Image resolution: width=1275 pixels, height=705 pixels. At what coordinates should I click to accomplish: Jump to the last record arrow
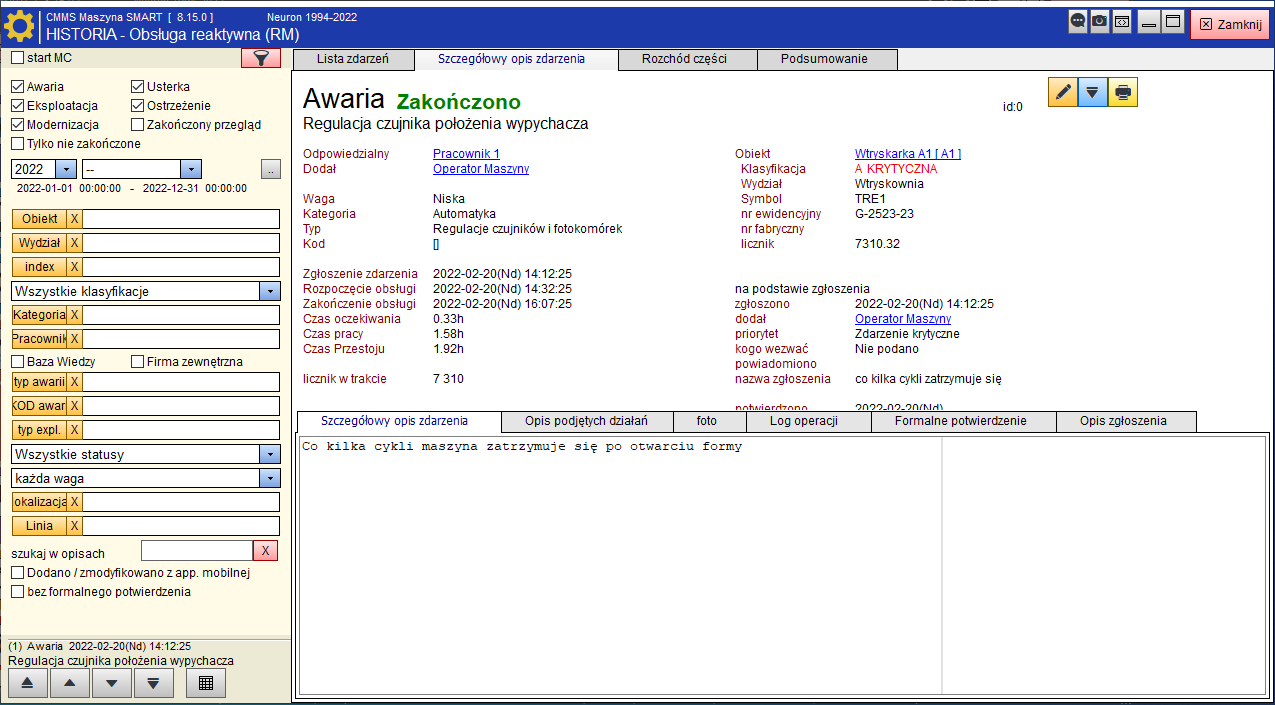tap(154, 683)
